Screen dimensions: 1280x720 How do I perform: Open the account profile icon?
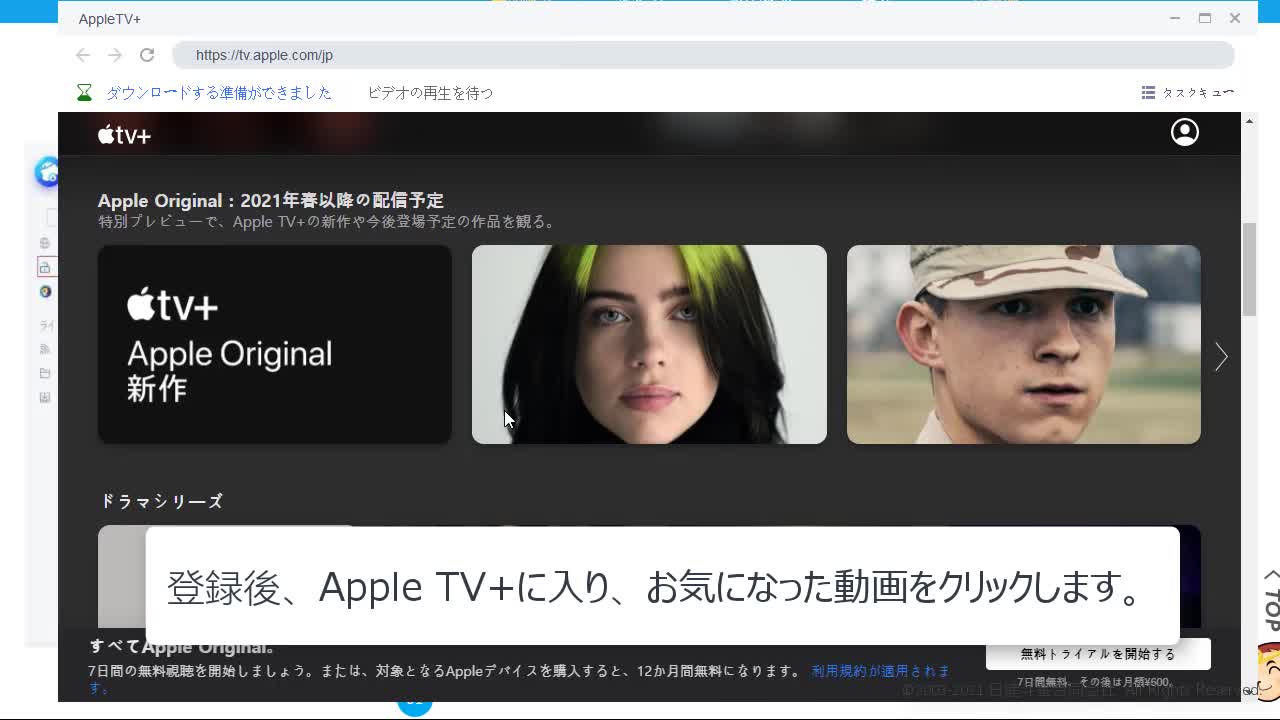[x=1185, y=132]
